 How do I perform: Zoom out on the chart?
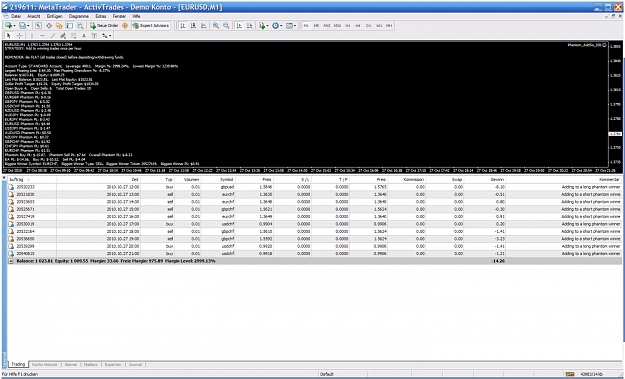click(x=226, y=26)
